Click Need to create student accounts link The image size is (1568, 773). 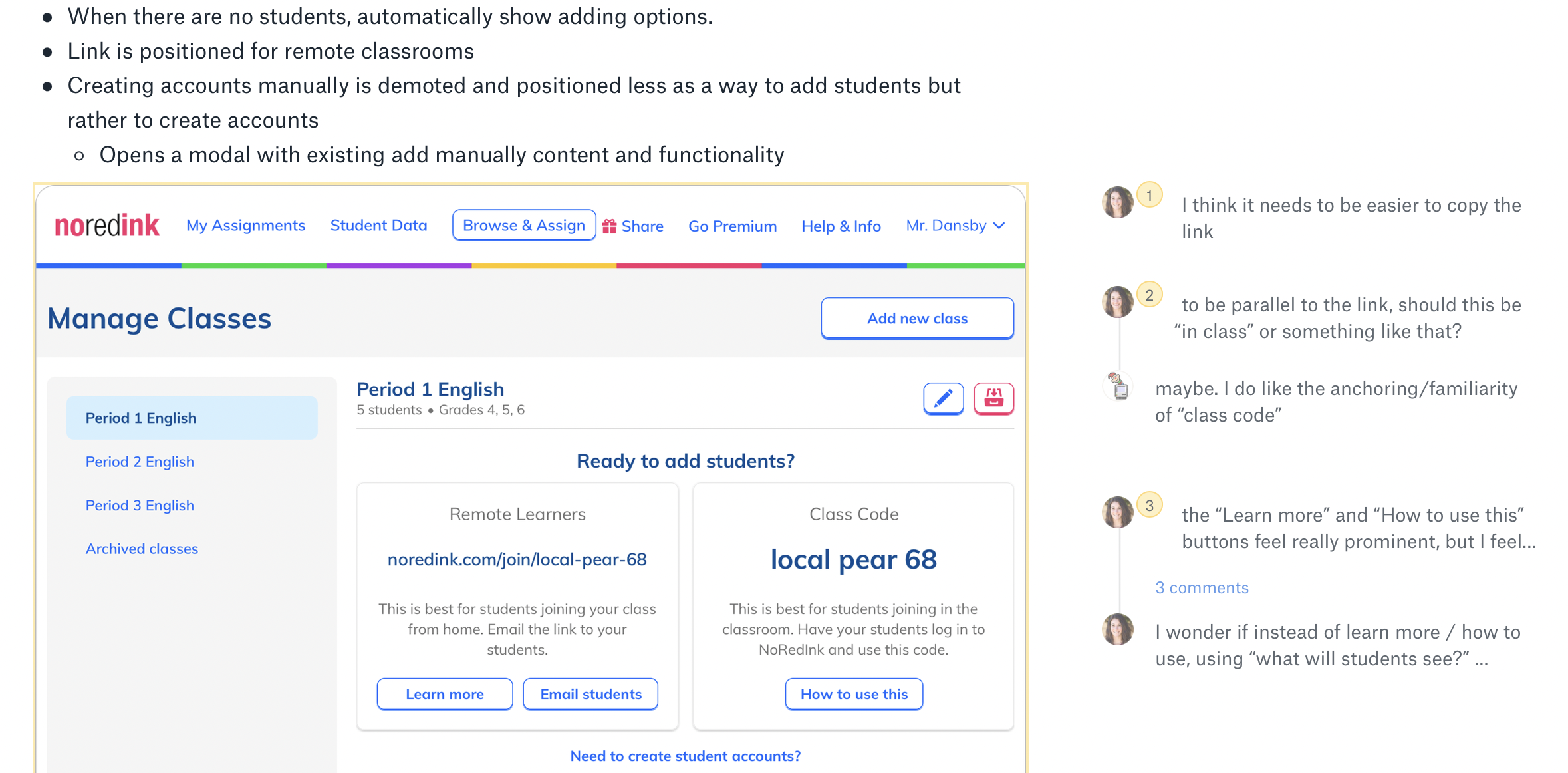[685, 756]
